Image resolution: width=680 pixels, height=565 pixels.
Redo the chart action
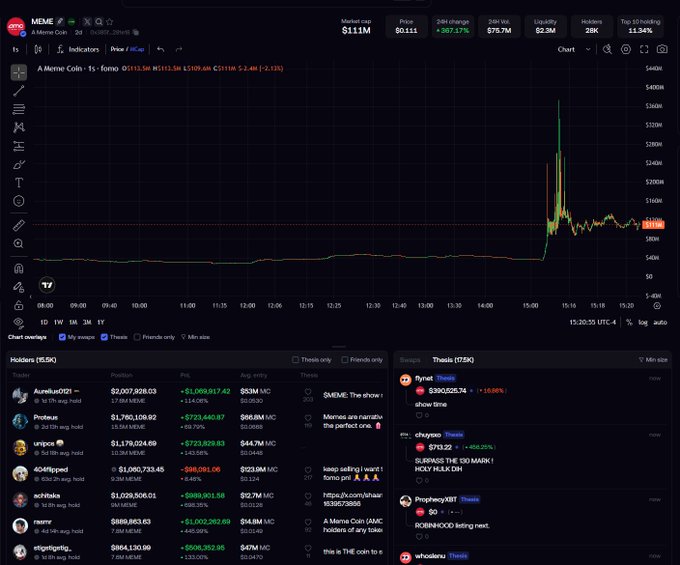(179, 49)
